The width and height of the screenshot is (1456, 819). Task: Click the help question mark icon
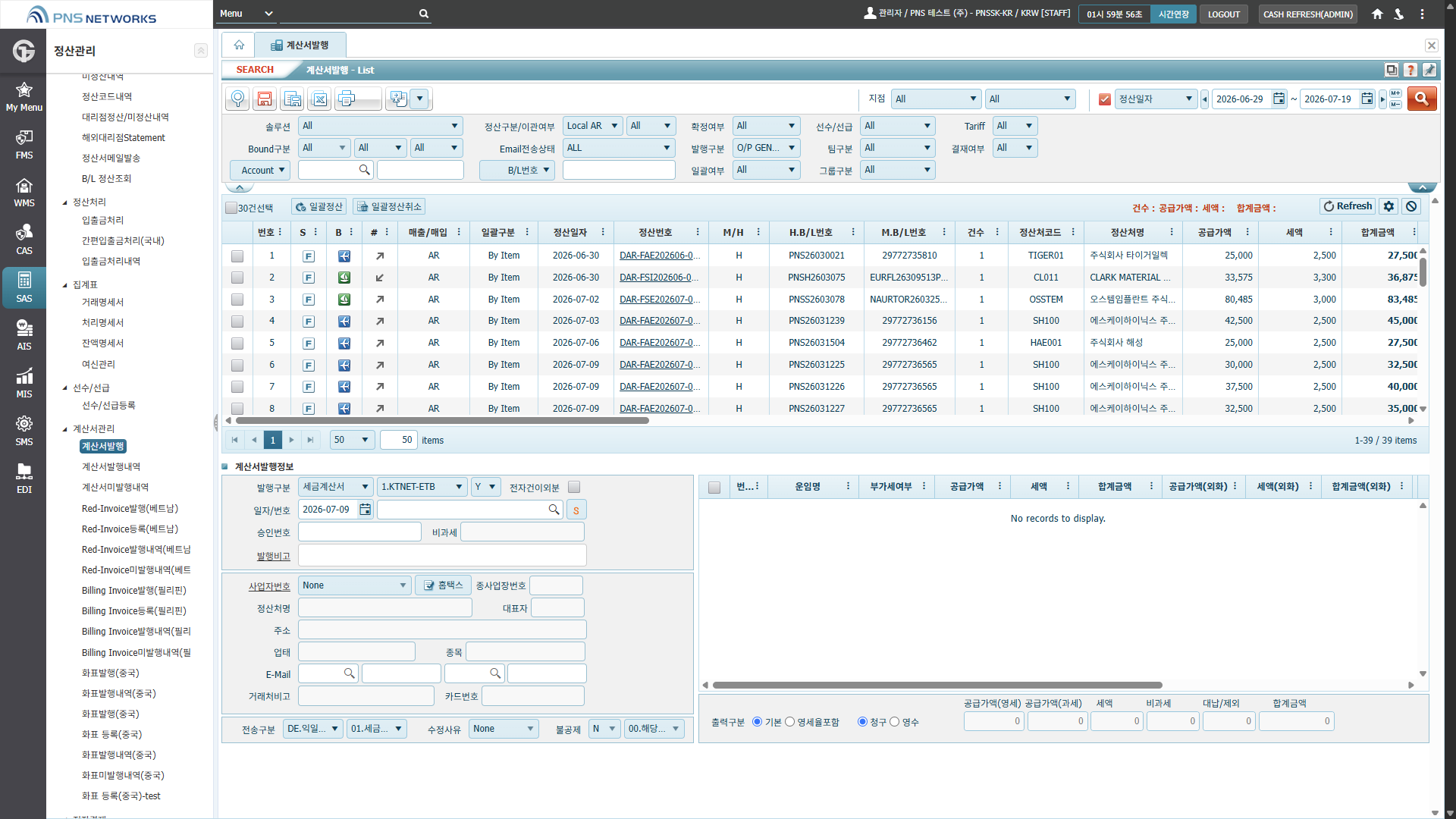(x=1410, y=70)
